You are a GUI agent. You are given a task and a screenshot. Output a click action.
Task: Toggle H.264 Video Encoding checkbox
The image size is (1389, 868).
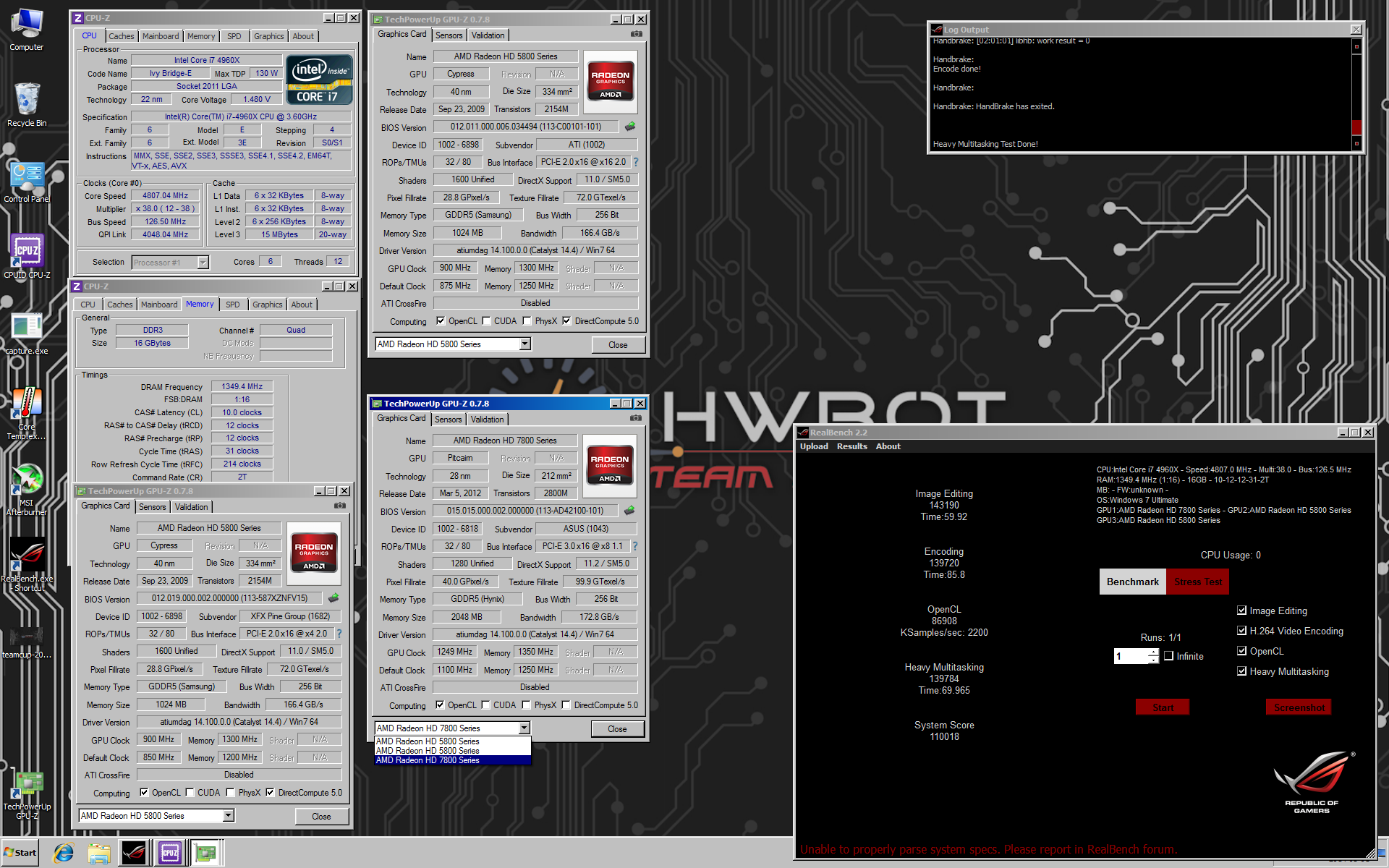click(1241, 631)
